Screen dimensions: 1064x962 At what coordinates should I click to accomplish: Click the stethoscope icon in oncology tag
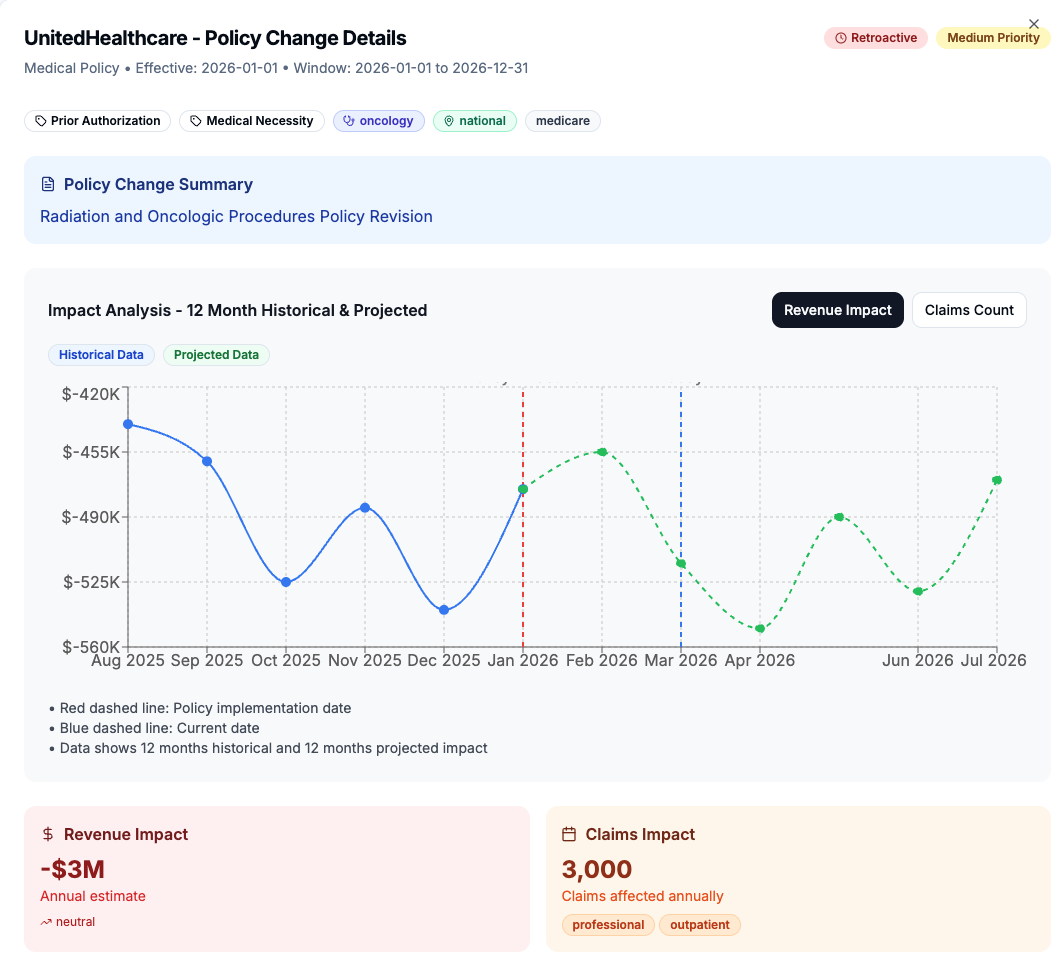click(349, 121)
